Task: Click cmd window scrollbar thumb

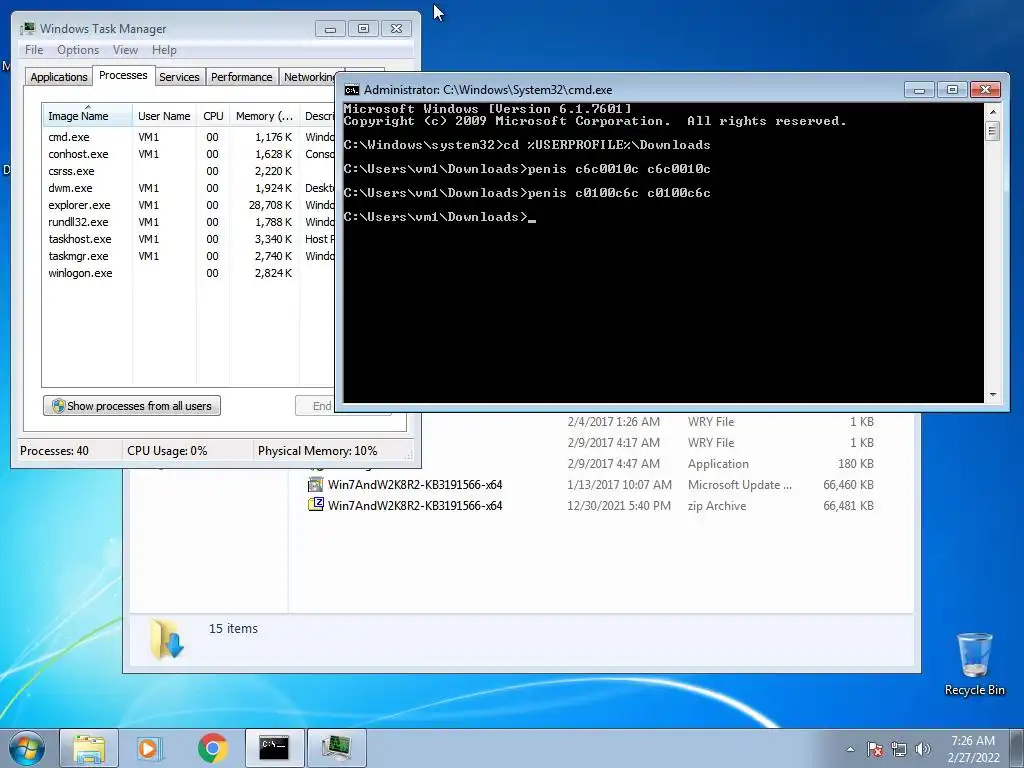Action: pyautogui.click(x=993, y=131)
